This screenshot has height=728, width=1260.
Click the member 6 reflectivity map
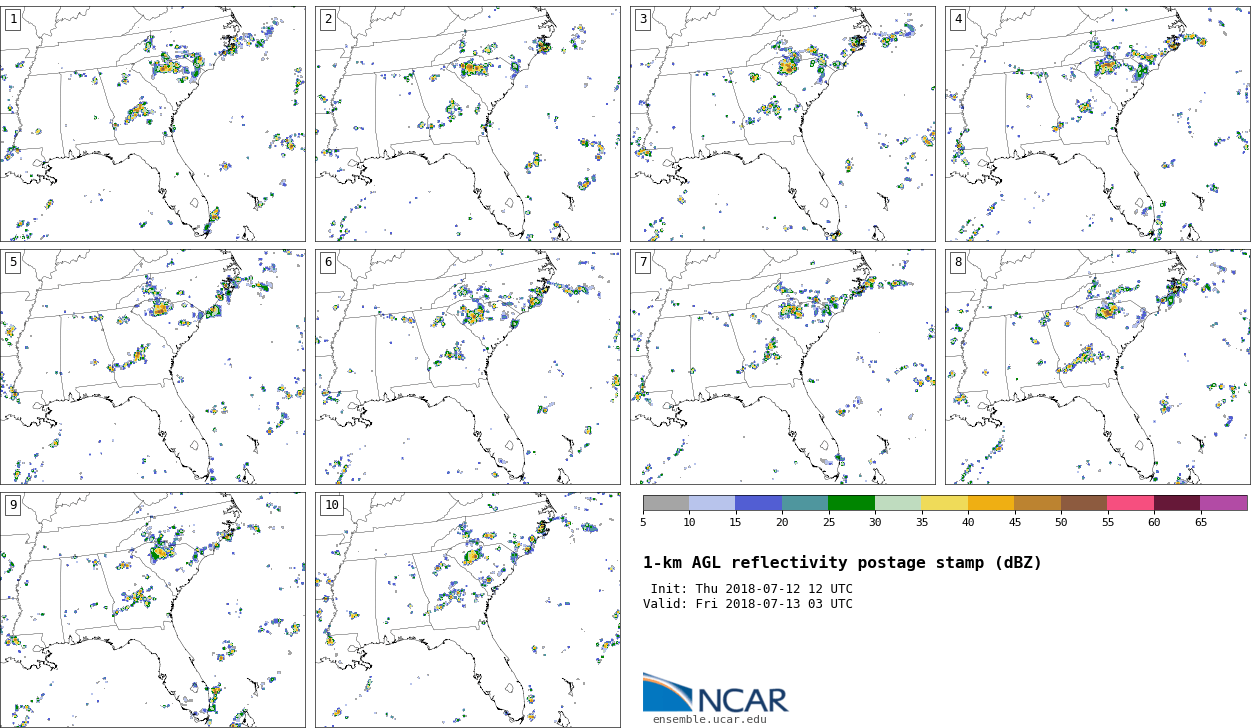(467, 366)
